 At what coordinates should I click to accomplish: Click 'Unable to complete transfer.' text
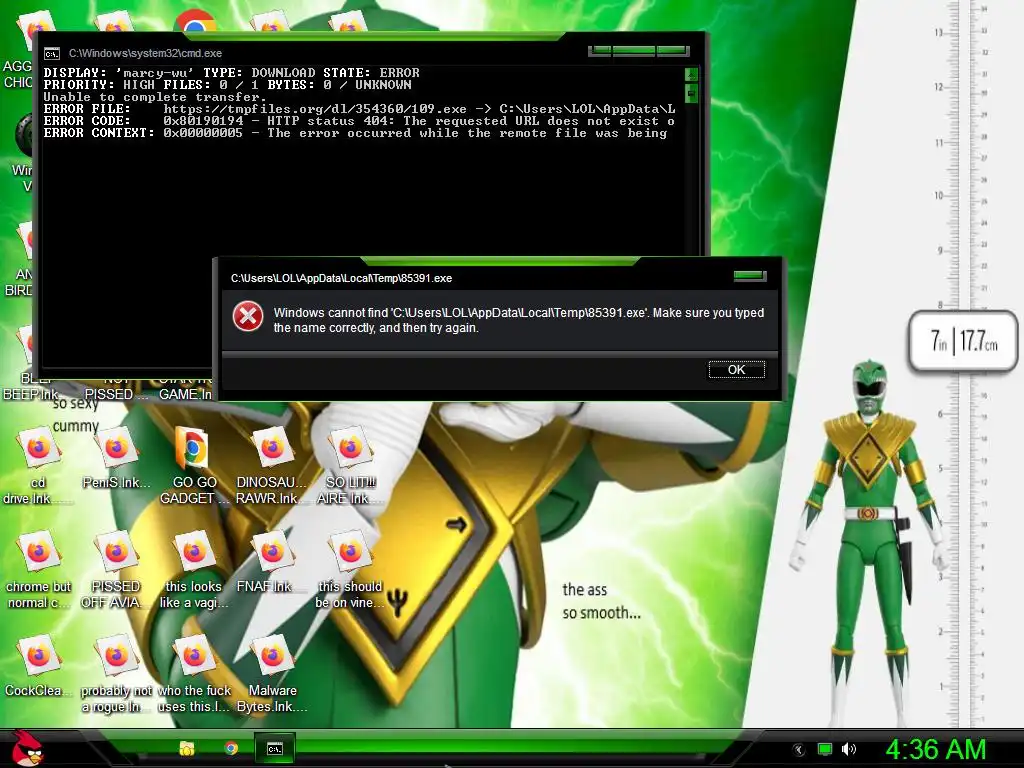tap(155, 97)
